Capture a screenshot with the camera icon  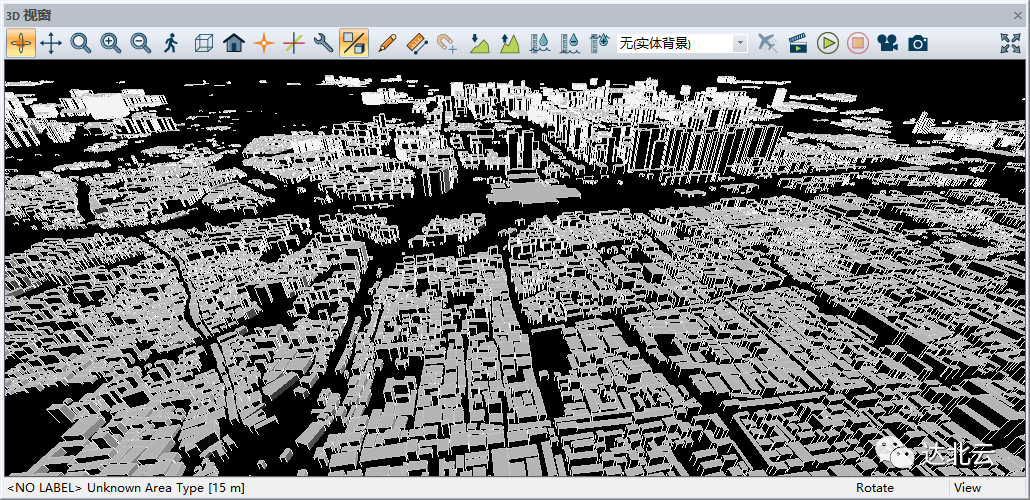(x=918, y=43)
